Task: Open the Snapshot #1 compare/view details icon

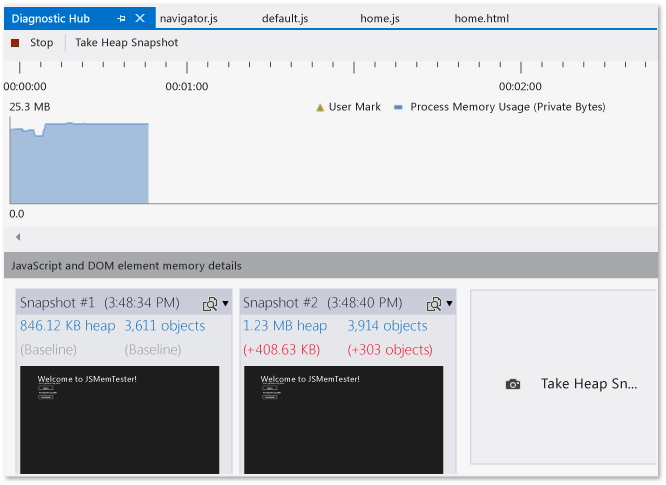Action: tap(210, 304)
